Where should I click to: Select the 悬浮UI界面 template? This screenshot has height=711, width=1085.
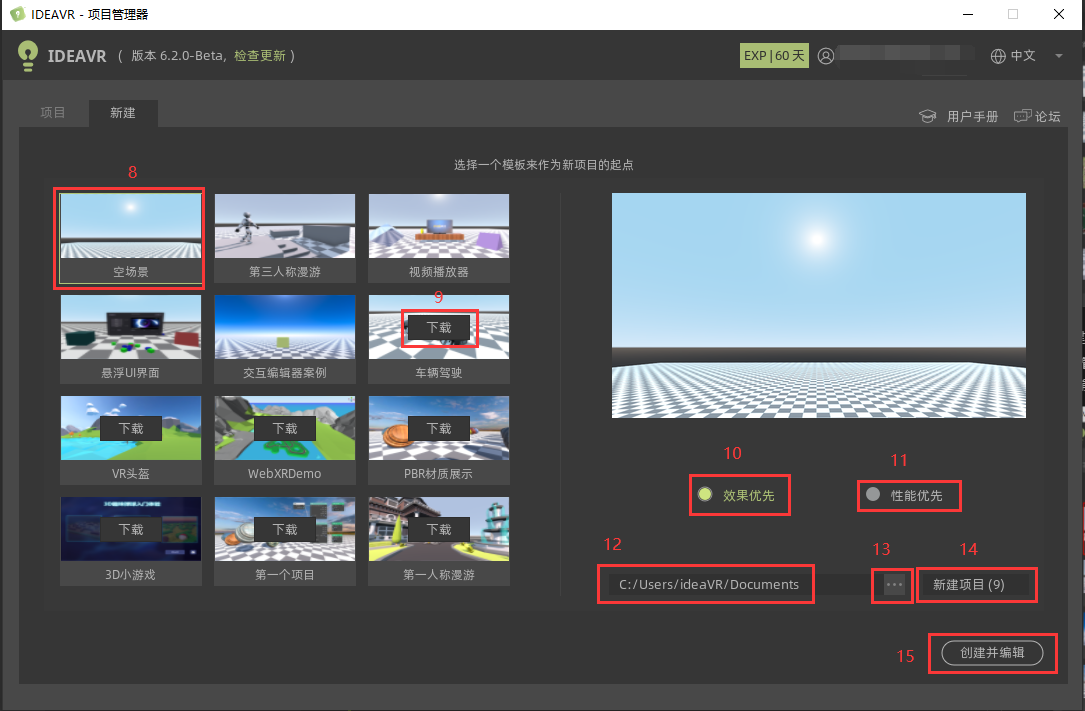(131, 339)
